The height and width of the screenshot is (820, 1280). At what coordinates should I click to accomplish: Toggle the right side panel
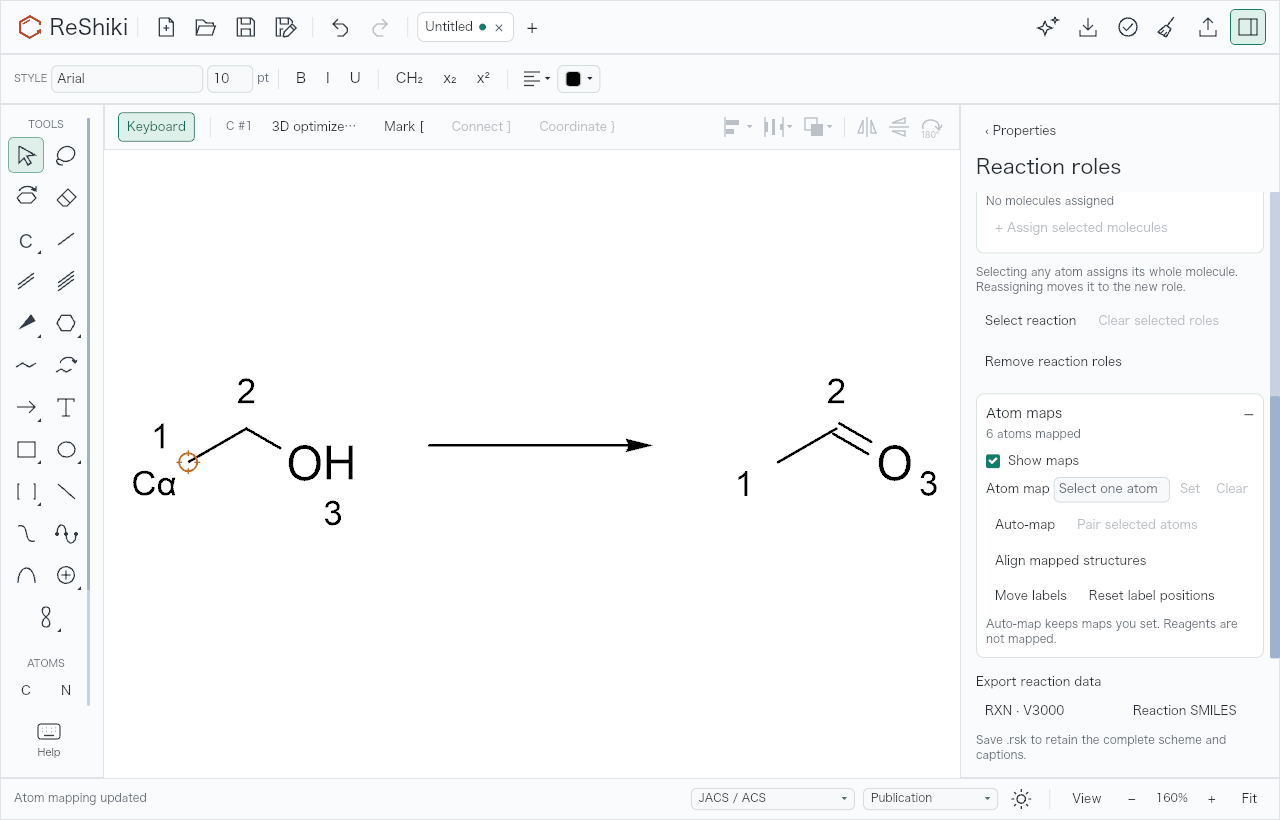pyautogui.click(x=1248, y=27)
